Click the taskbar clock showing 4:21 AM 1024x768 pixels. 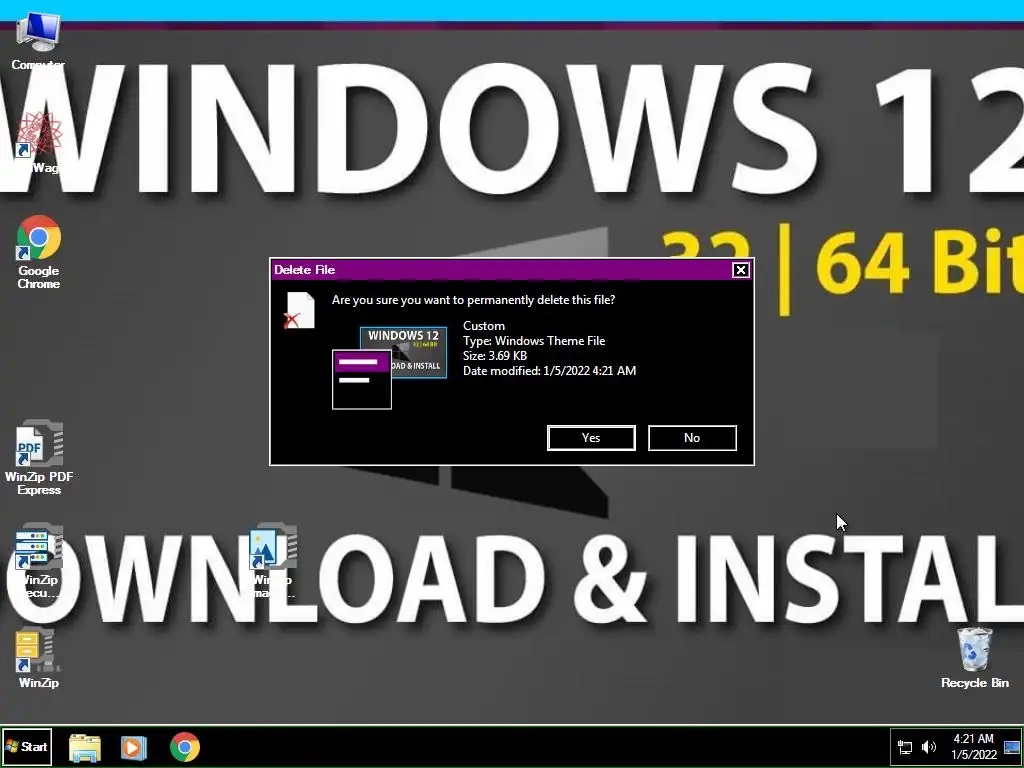[973, 746]
